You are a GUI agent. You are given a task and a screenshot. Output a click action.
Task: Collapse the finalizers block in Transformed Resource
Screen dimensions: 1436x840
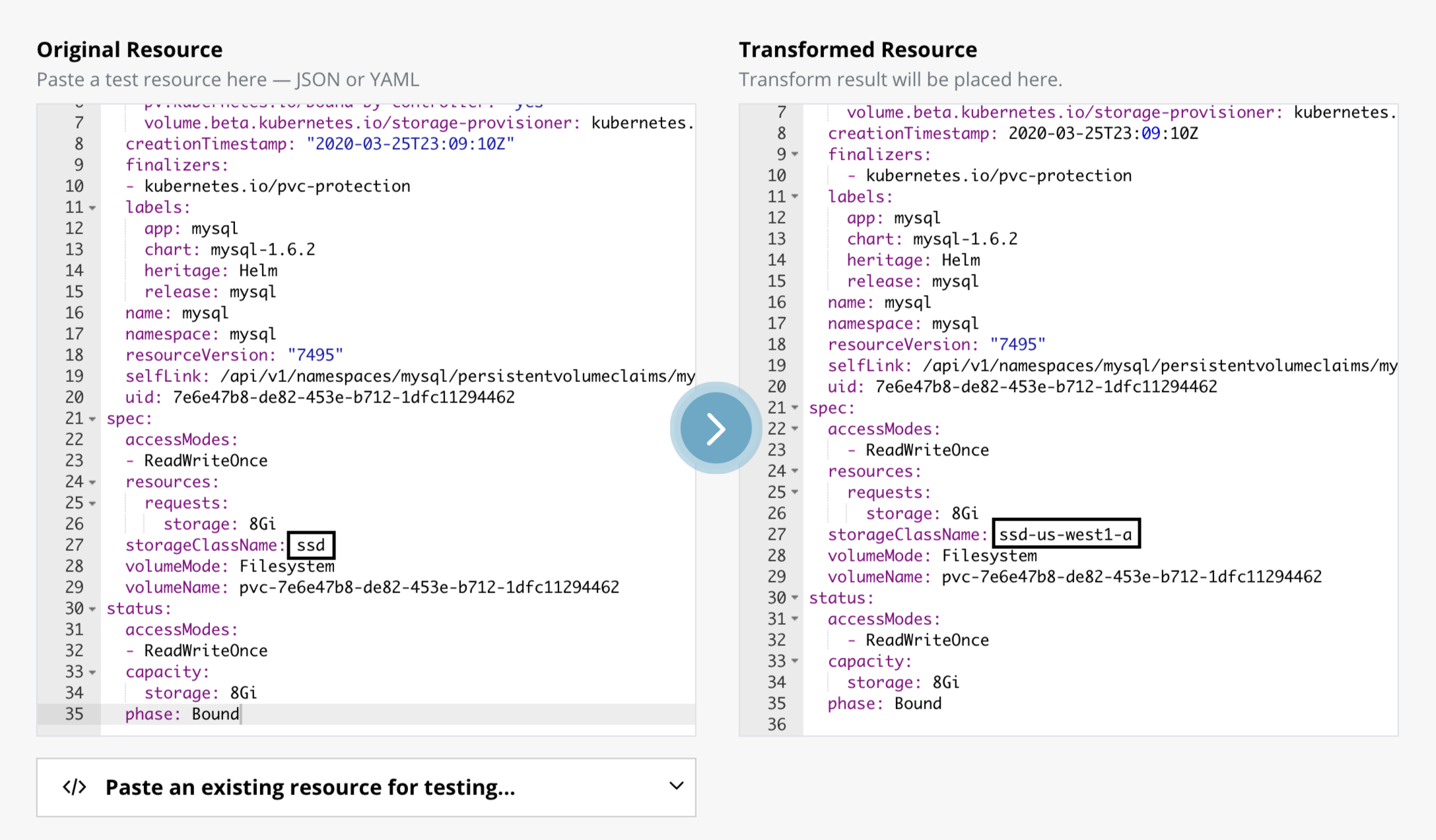pos(794,154)
